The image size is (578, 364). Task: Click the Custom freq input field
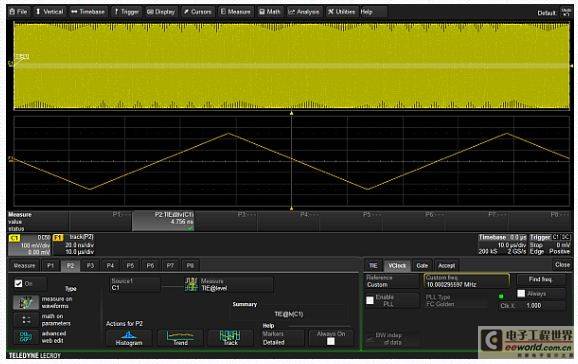(x=467, y=281)
